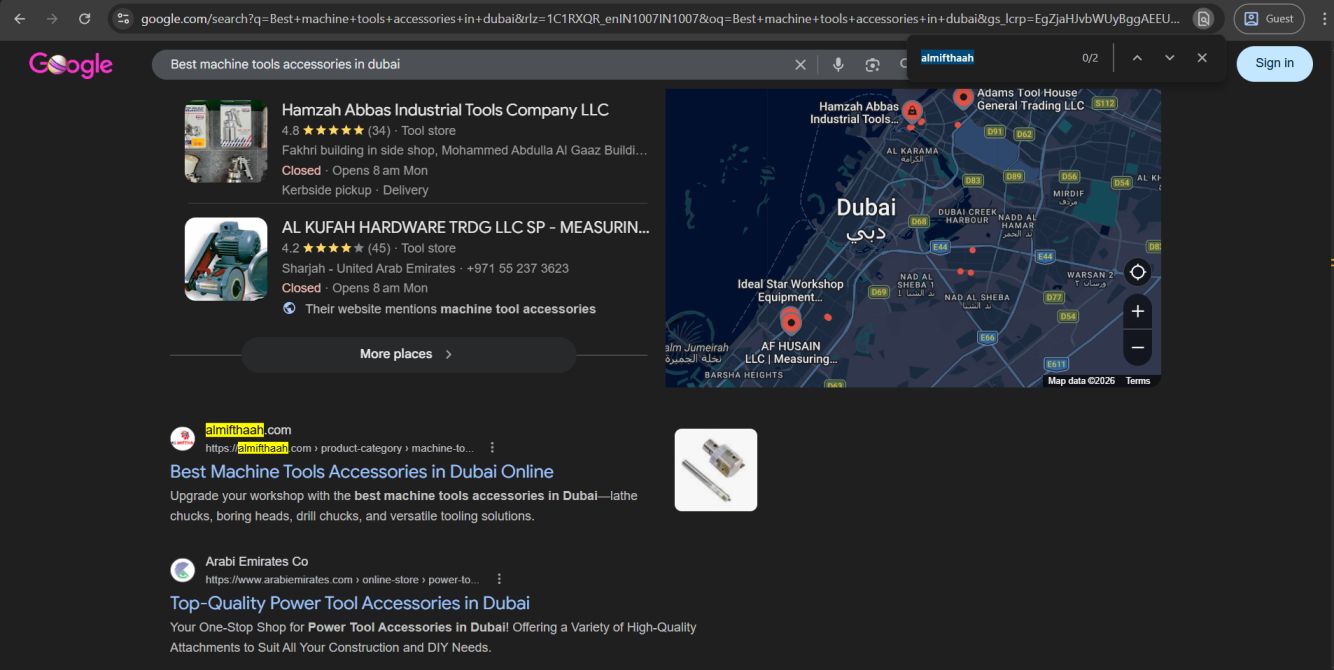
Task: Clear the Google search box text
Action: (800, 65)
